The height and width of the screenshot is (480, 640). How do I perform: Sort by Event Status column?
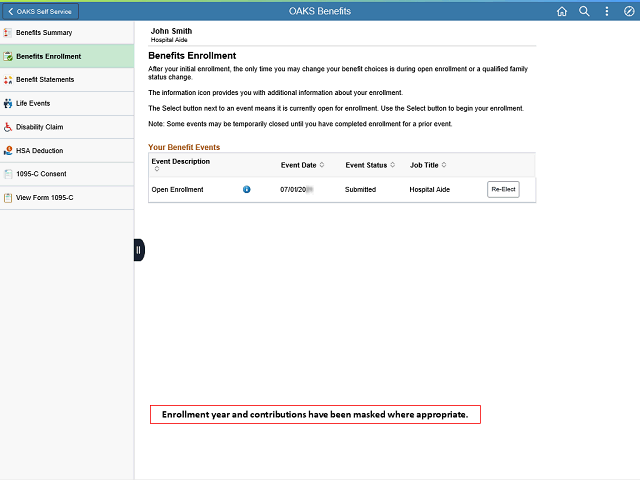392,164
